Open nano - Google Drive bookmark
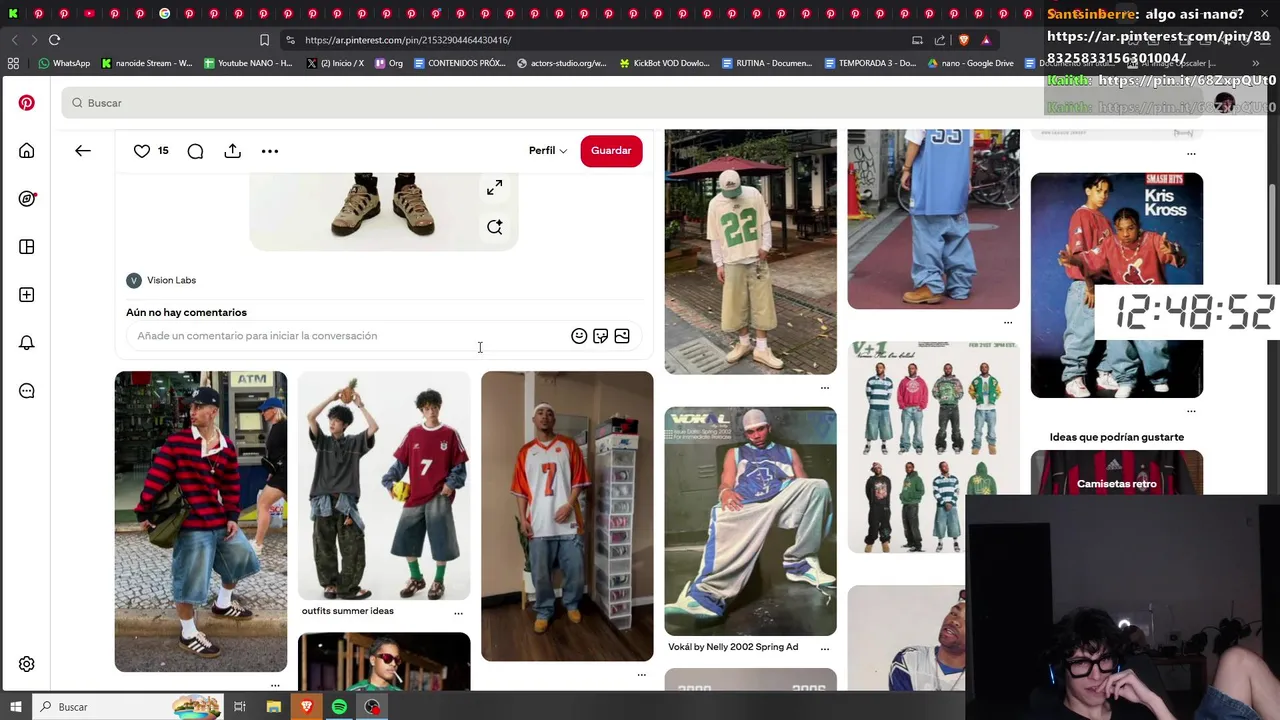Viewport: 1280px width, 720px height. 971,63
